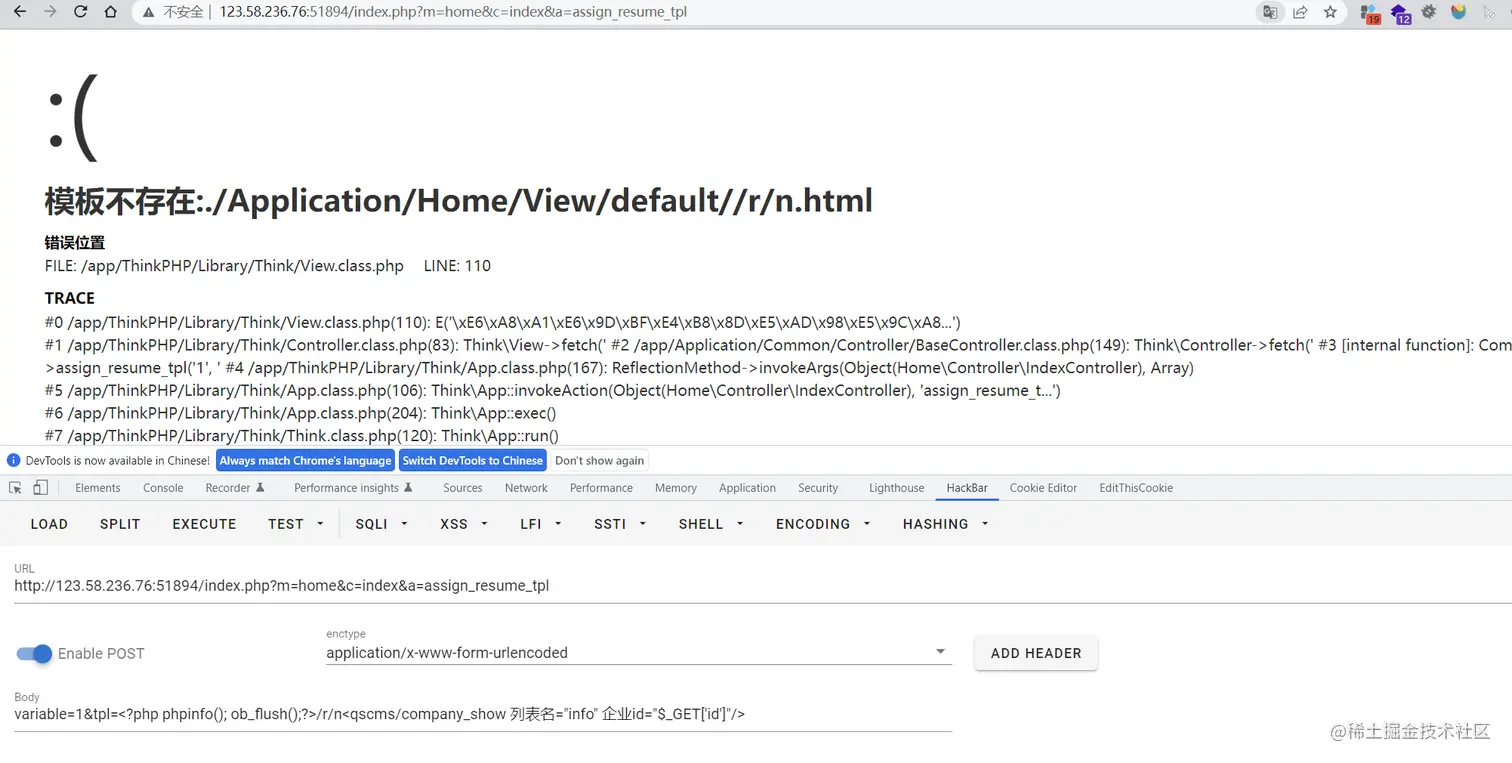The width and height of the screenshot is (1512, 763).
Task: Toggle DevTools device toolbar icon
Action: 40,488
